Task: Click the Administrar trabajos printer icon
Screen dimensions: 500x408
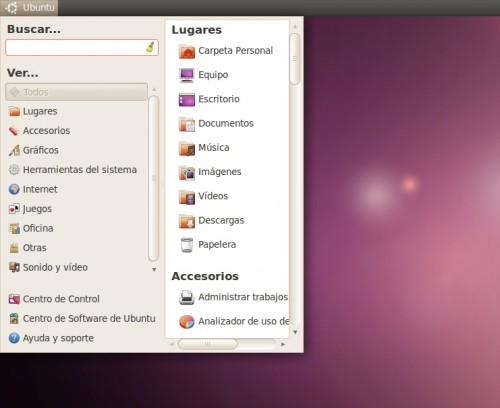Action: [187, 298]
